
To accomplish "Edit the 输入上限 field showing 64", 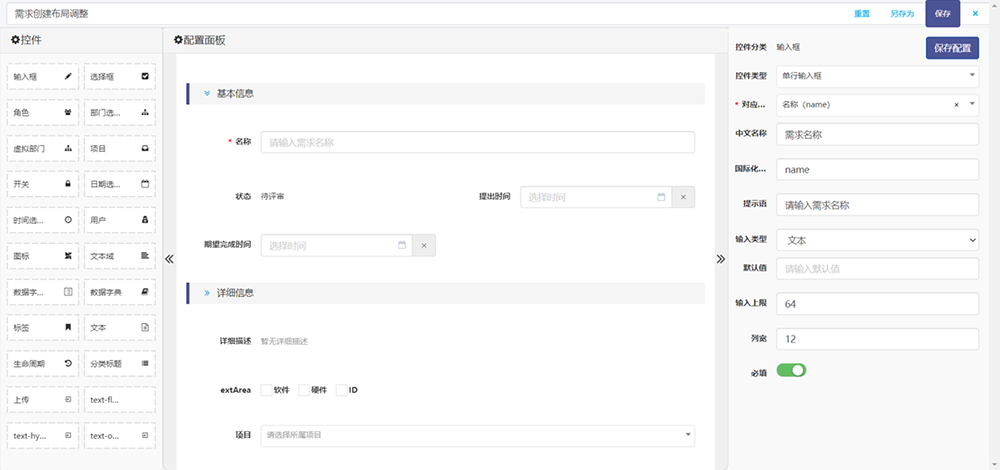I will point(877,304).
